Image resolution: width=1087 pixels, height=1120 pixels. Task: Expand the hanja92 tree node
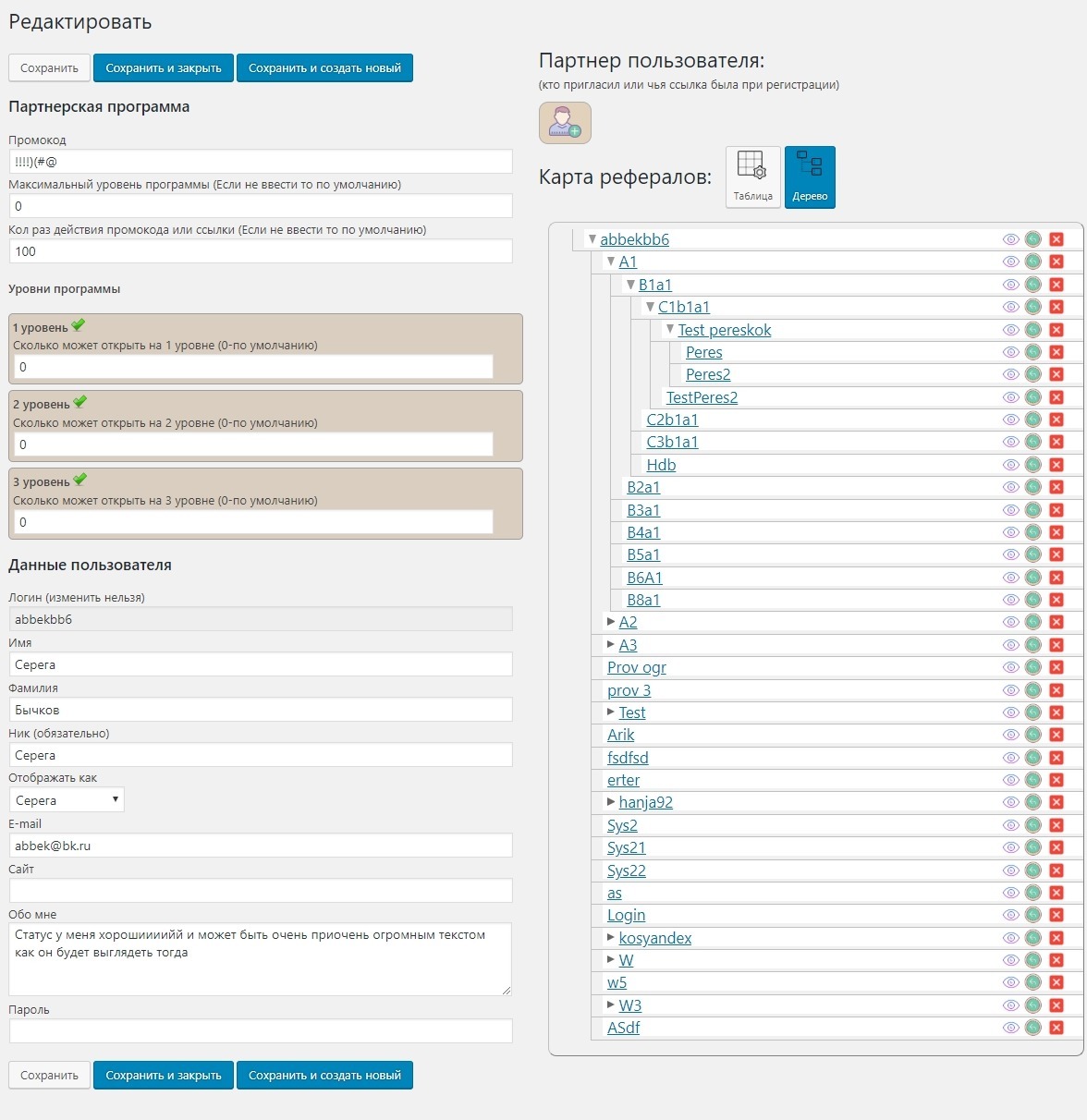coord(611,802)
